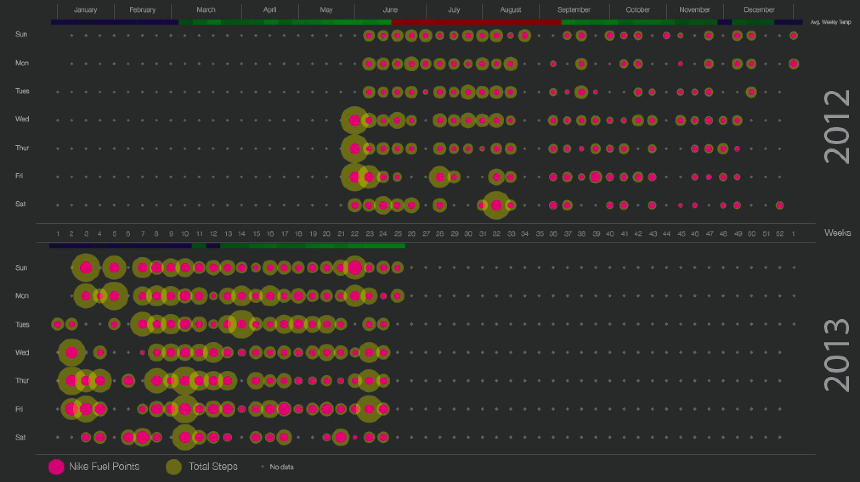Click the Weeks axis label
This screenshot has height=482, width=860.
coord(837,233)
